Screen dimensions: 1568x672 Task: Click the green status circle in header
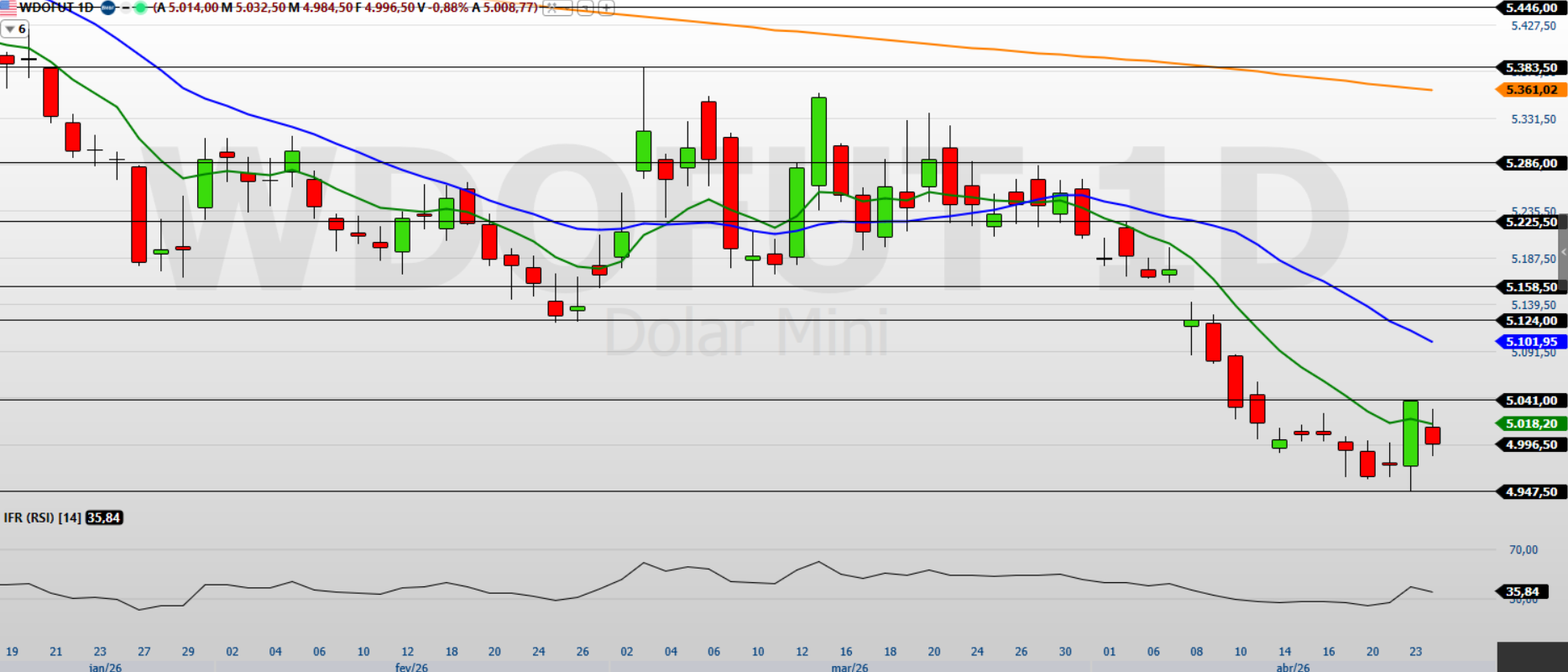[x=140, y=8]
